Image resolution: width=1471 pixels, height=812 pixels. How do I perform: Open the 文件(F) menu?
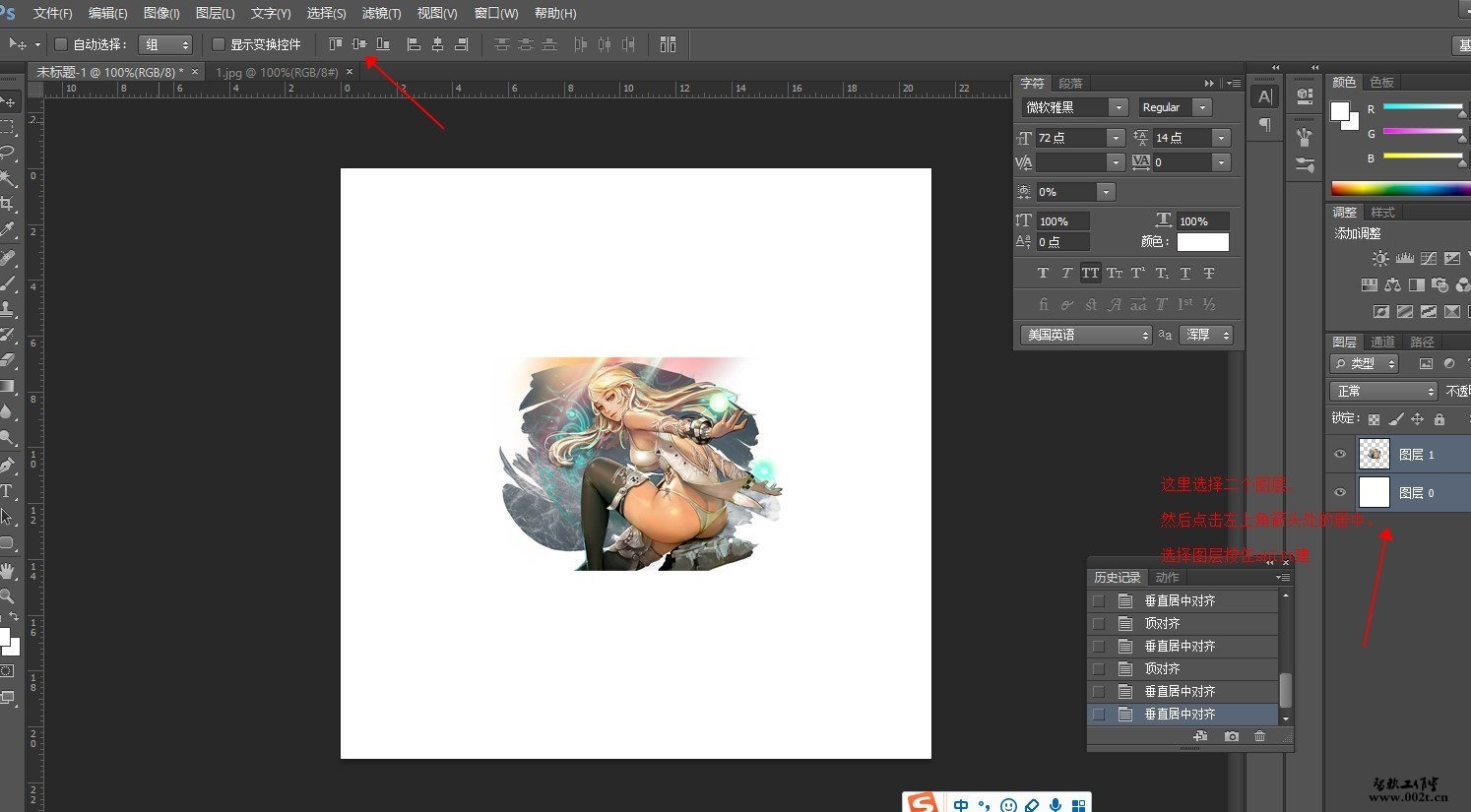(53, 14)
